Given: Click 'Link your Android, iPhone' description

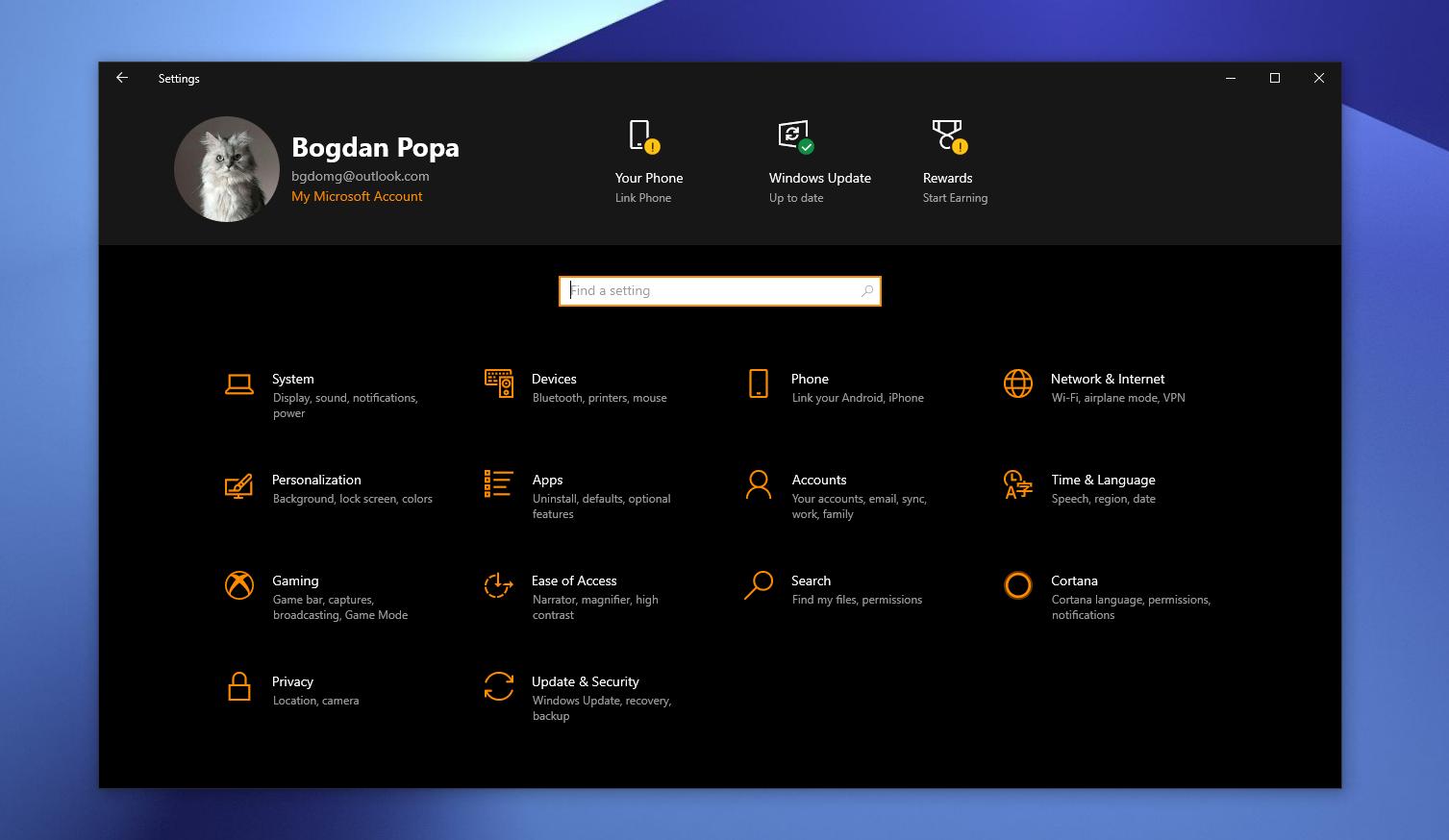Looking at the screenshot, I should [x=858, y=398].
